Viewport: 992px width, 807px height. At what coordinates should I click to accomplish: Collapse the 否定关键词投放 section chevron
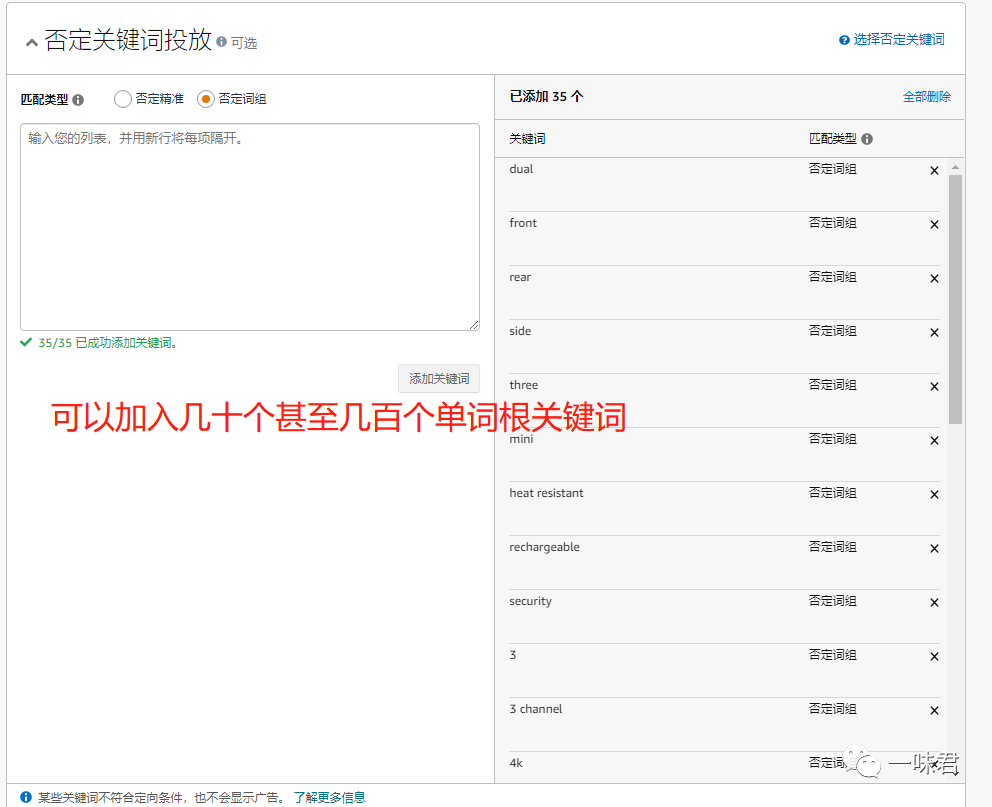tap(32, 42)
